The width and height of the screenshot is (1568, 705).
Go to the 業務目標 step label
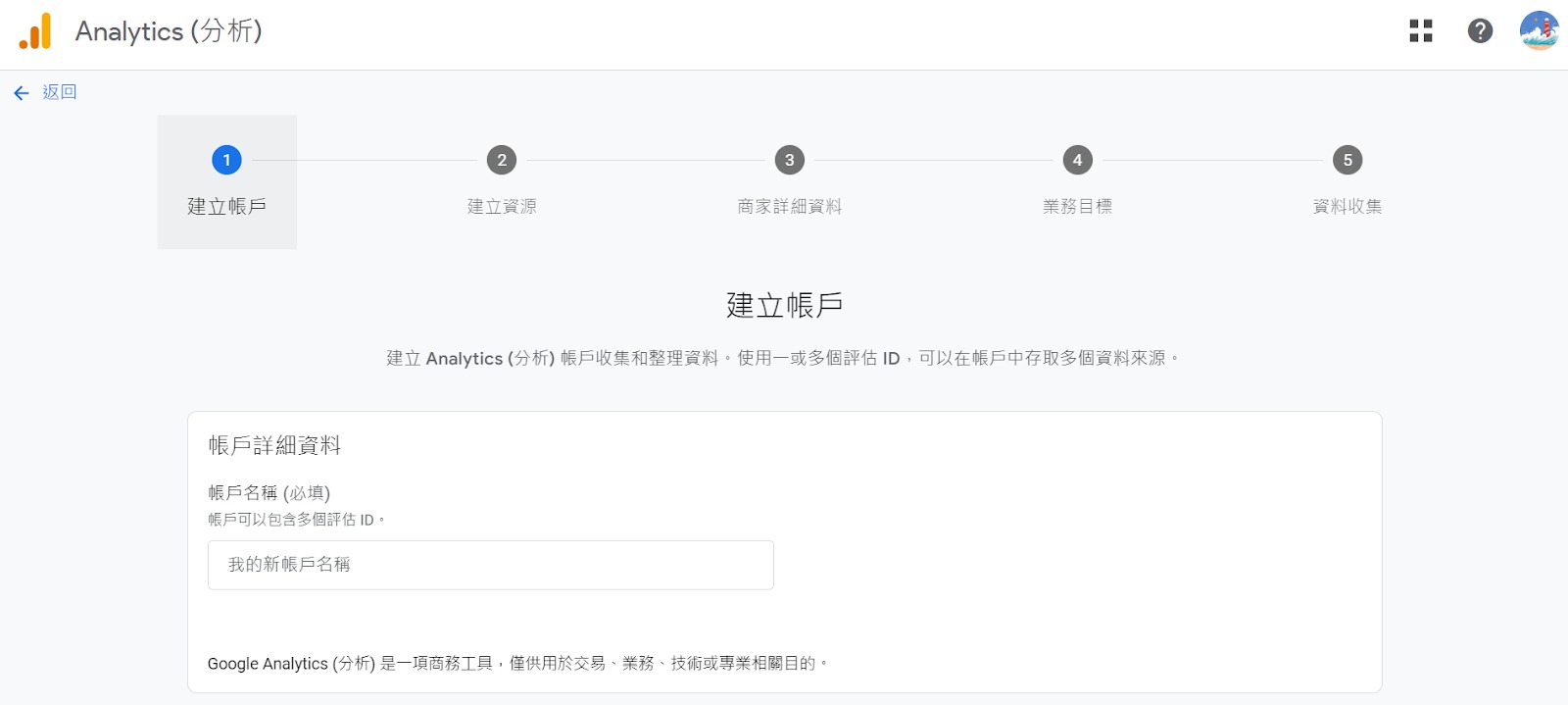coord(1077,207)
